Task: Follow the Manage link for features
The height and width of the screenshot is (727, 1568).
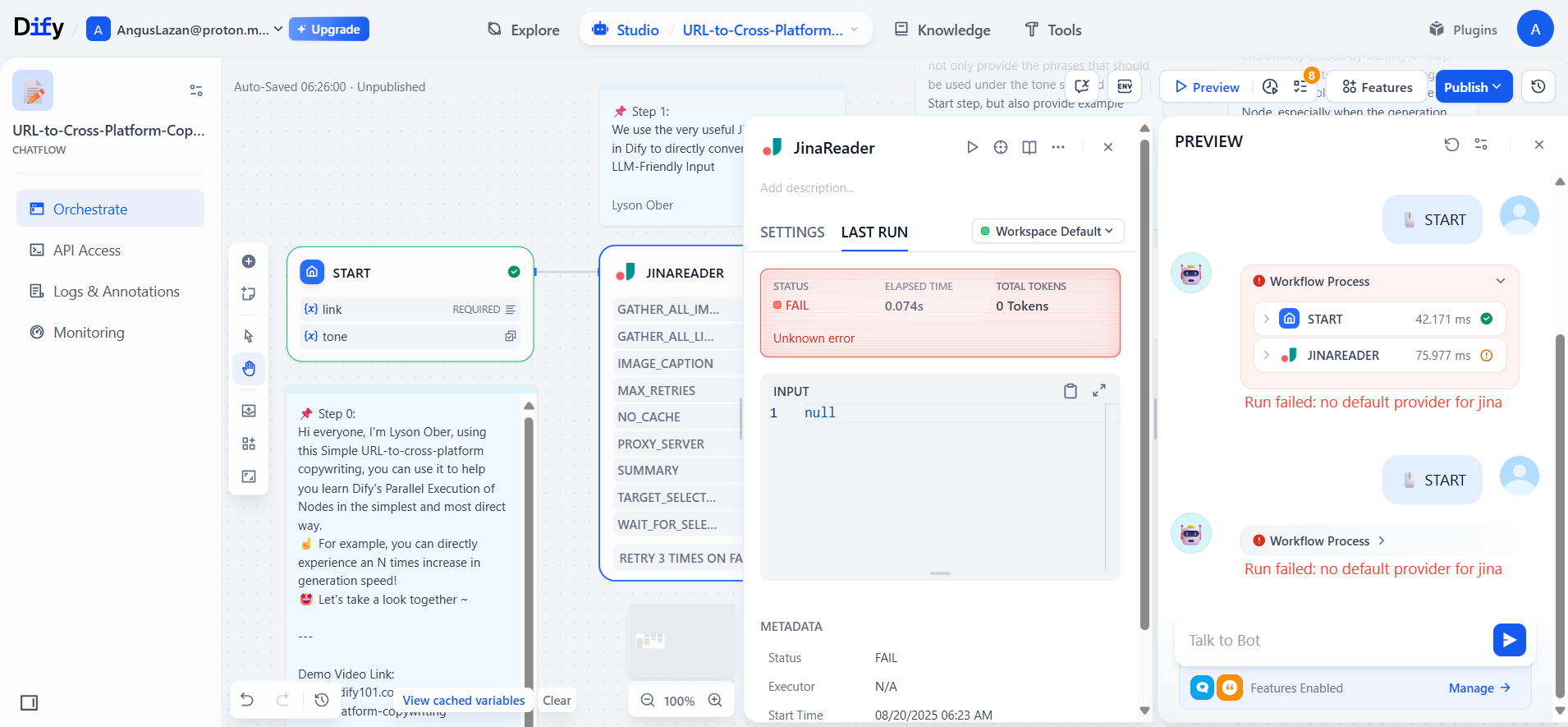Action: coord(1479,688)
